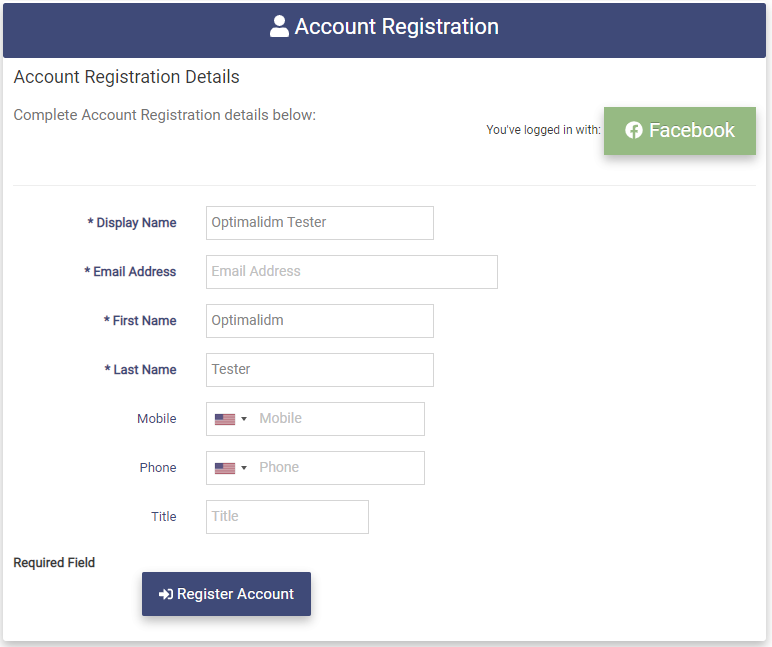Click the user silhouette icon in header
Viewport: 772px width, 647px height.
(280, 27)
